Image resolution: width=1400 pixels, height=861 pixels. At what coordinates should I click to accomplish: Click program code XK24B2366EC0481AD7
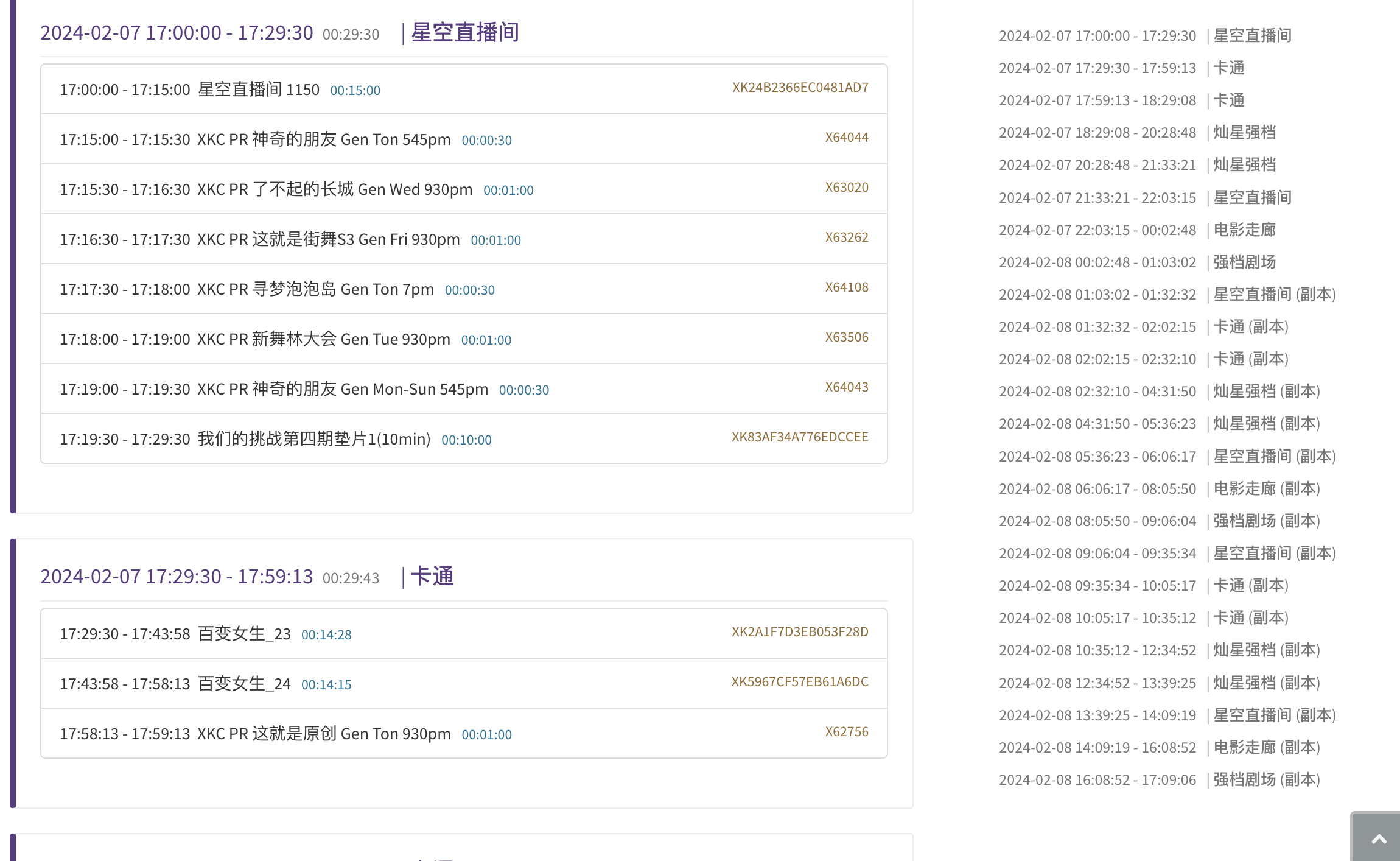coord(800,88)
